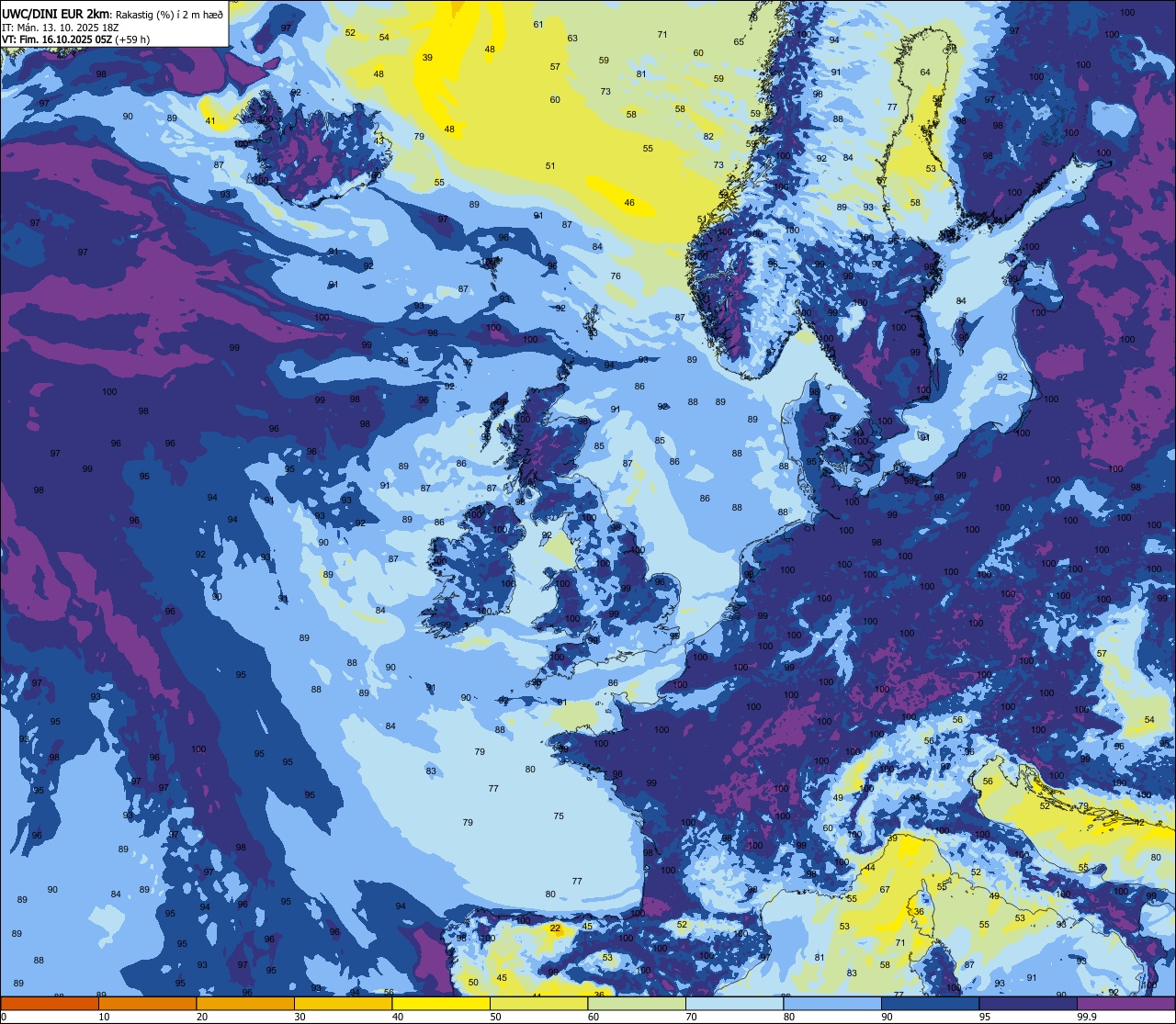
Task: Click the 70–80 pale blue legend segment
Action: coord(734,1004)
